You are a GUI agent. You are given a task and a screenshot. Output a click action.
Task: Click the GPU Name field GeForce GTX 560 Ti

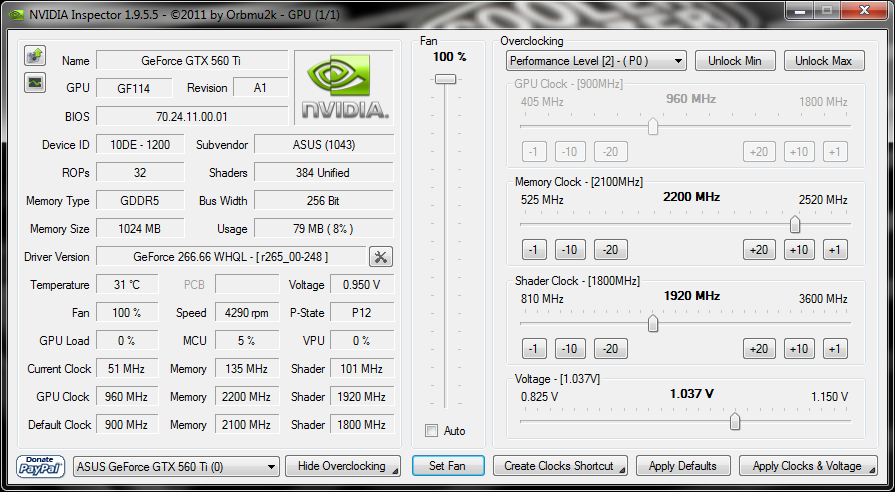click(192, 61)
